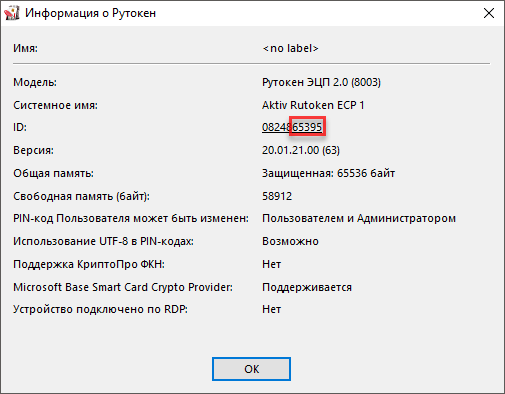The height and width of the screenshot is (394, 505).
Task: Click the label "Системное имя:"
Action: click(x=55, y=105)
